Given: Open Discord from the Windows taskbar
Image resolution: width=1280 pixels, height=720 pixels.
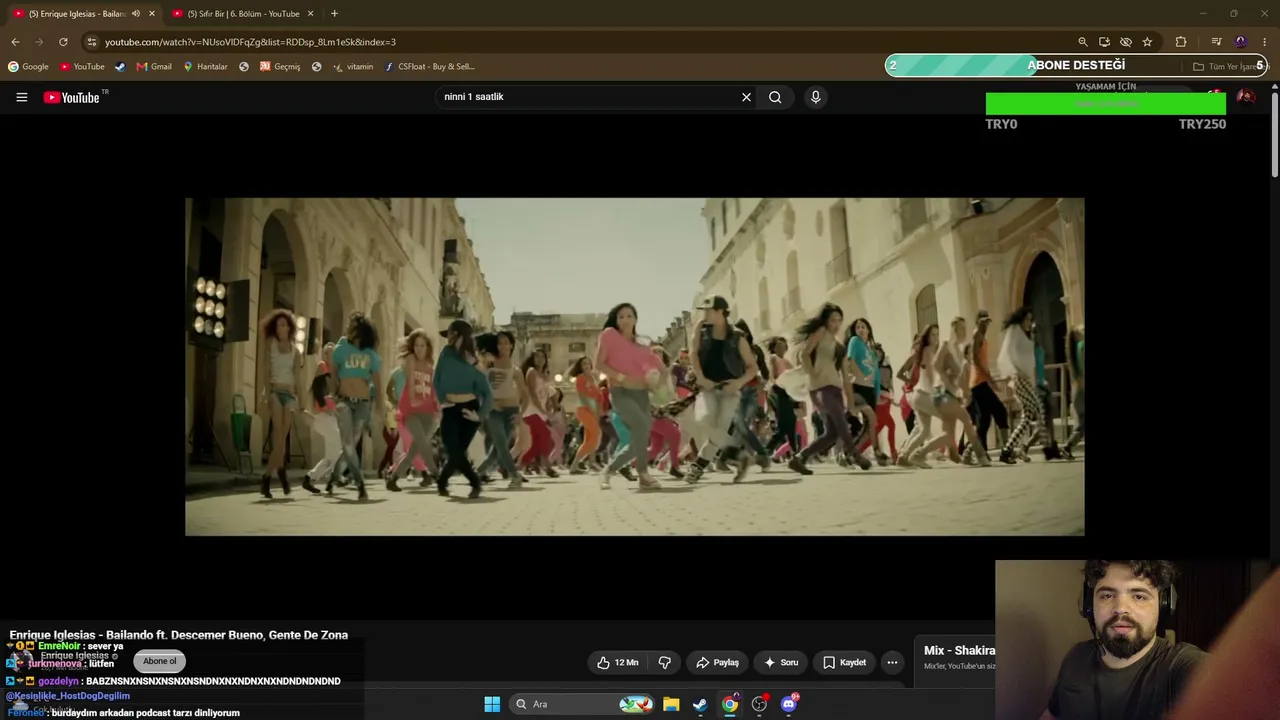Looking at the screenshot, I should pyautogui.click(x=789, y=704).
